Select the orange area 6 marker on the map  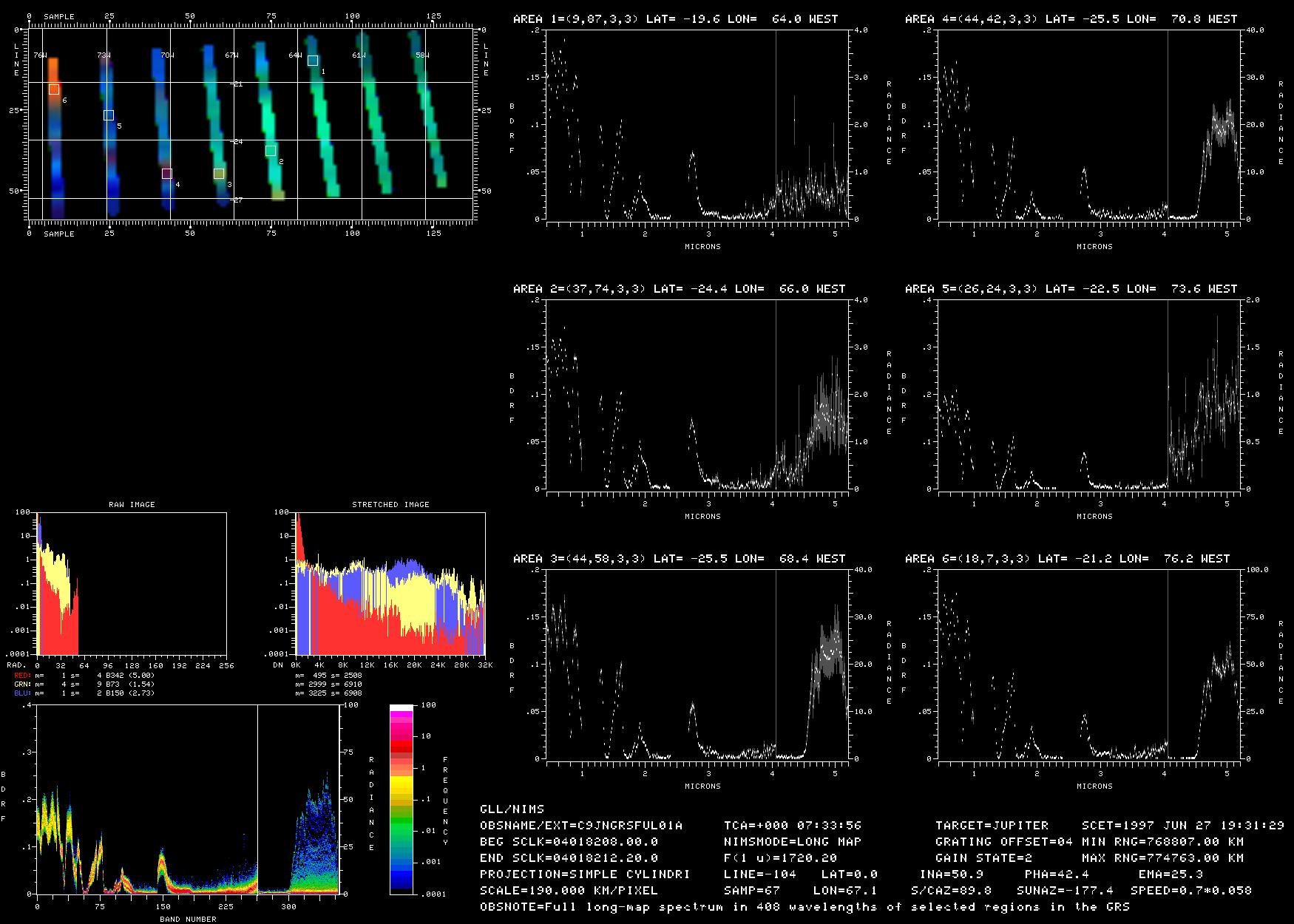(x=54, y=89)
